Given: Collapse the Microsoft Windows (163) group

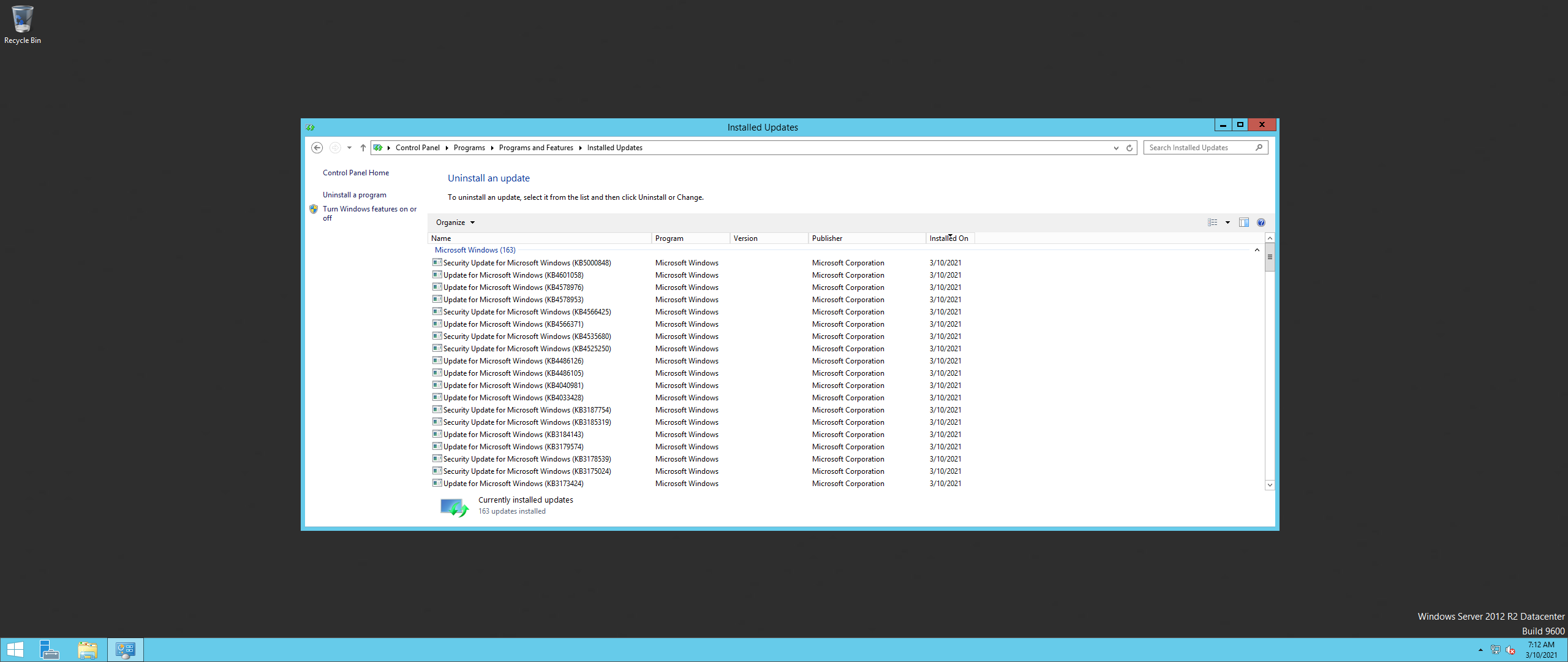Looking at the screenshot, I should coord(1257,250).
